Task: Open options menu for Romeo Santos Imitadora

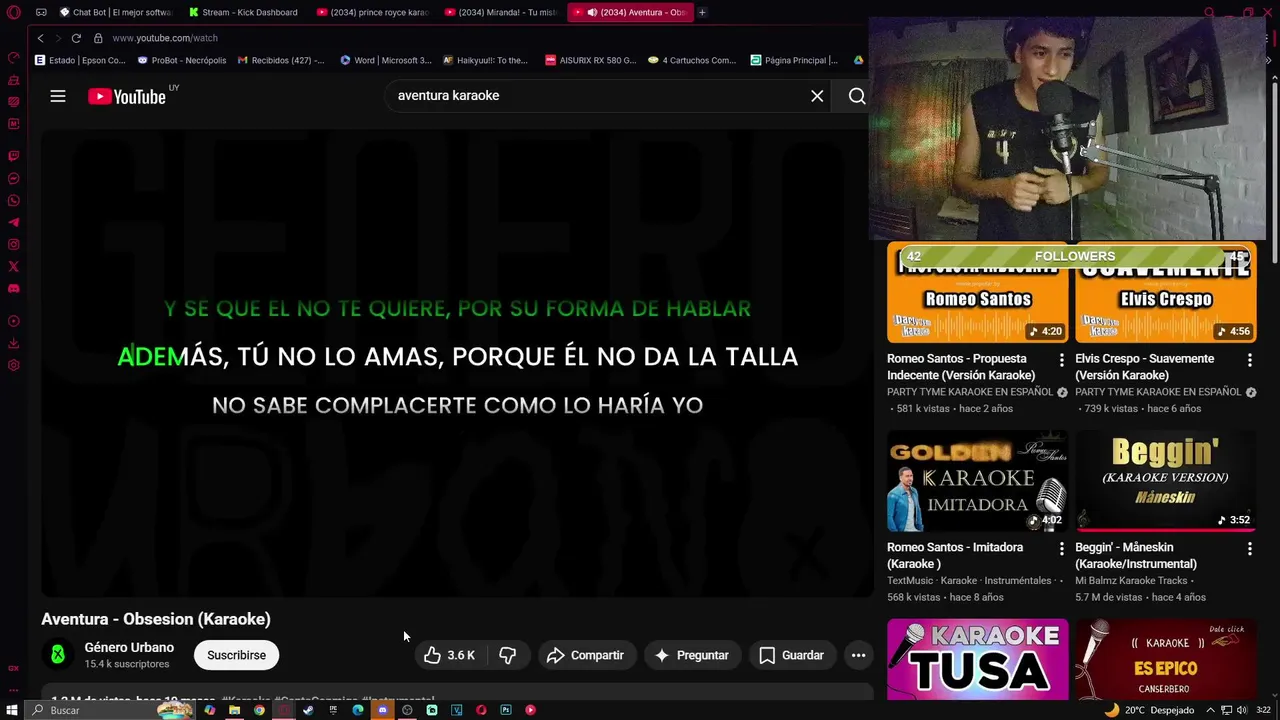Action: [1062, 548]
